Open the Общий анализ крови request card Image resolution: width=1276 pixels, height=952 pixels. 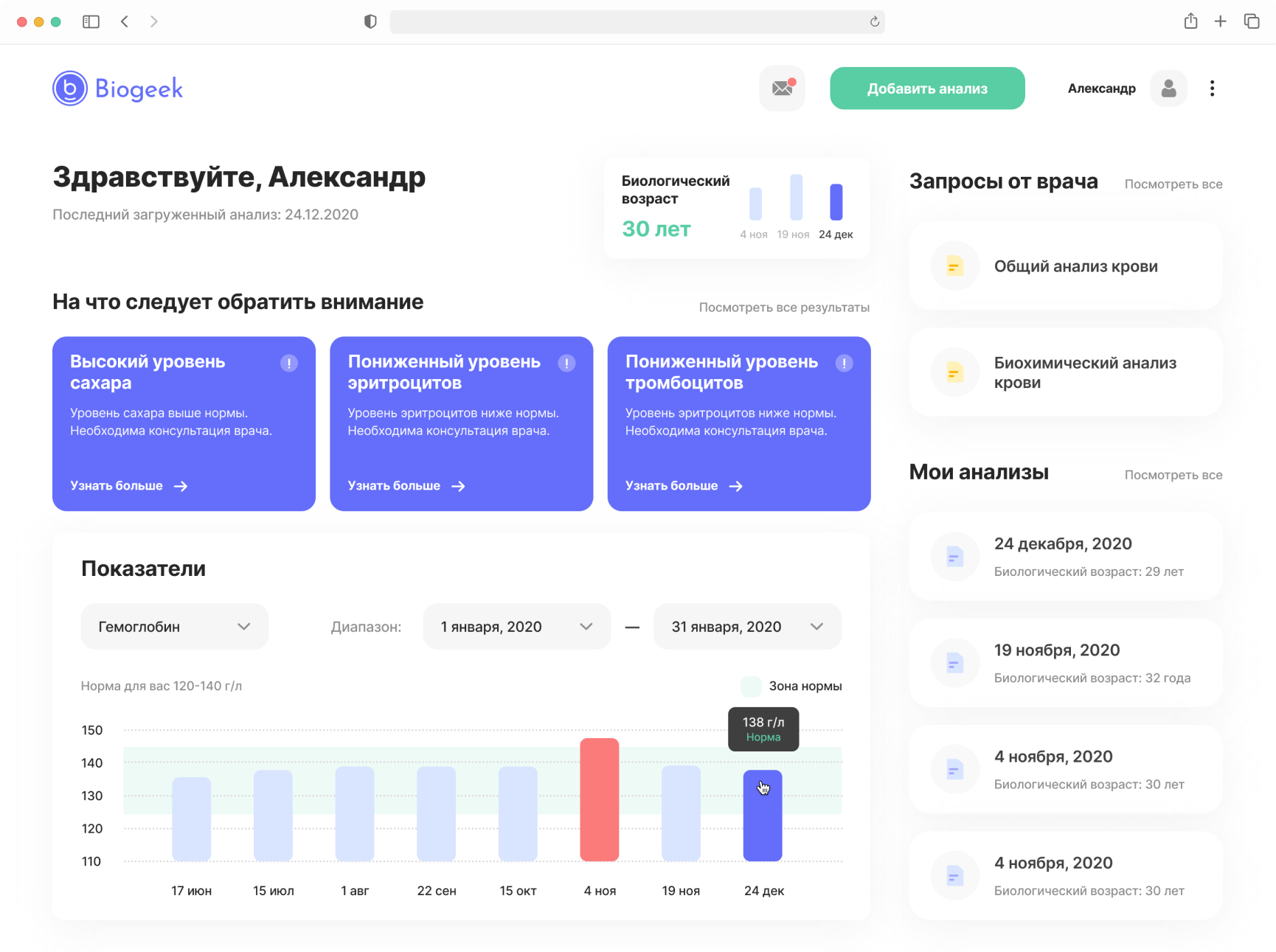(1066, 266)
